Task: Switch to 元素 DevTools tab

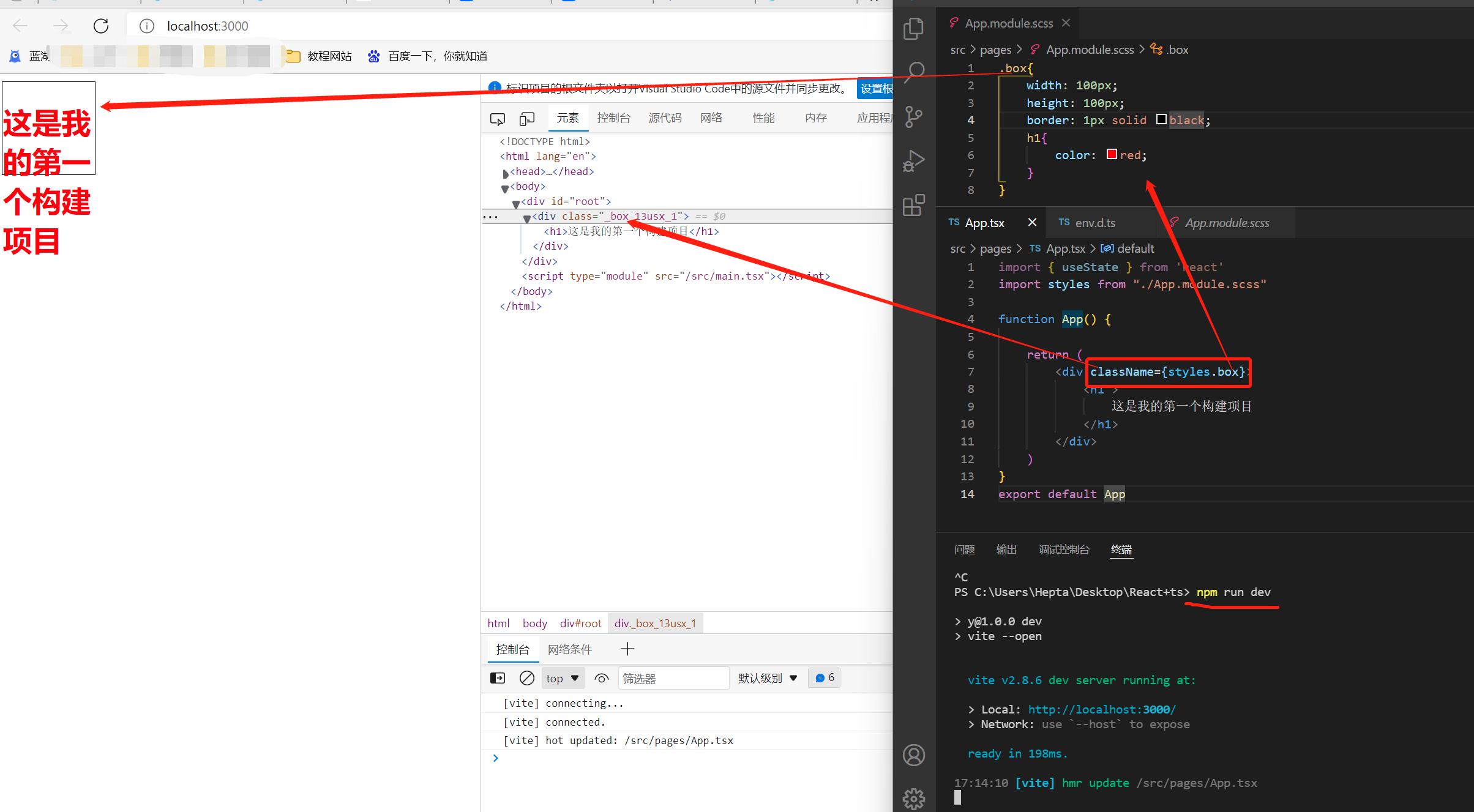Action: tap(567, 118)
